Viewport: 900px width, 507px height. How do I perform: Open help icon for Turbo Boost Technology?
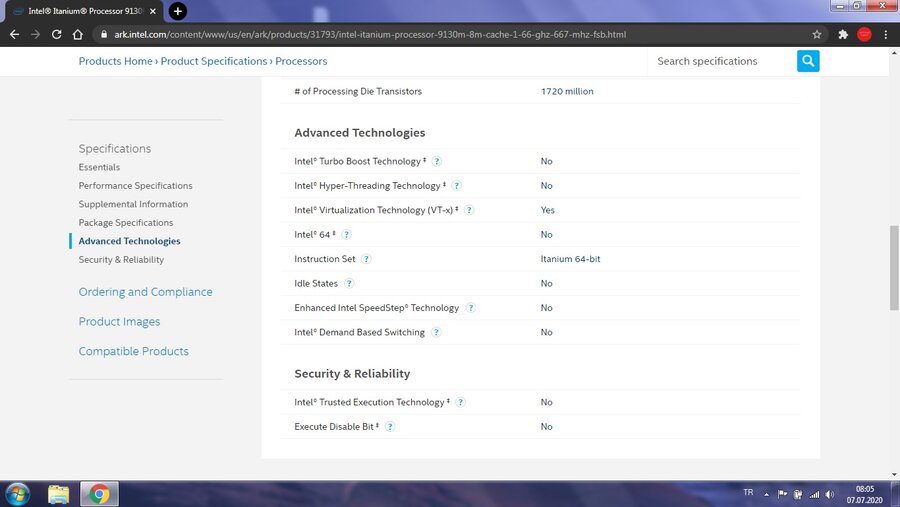point(437,161)
